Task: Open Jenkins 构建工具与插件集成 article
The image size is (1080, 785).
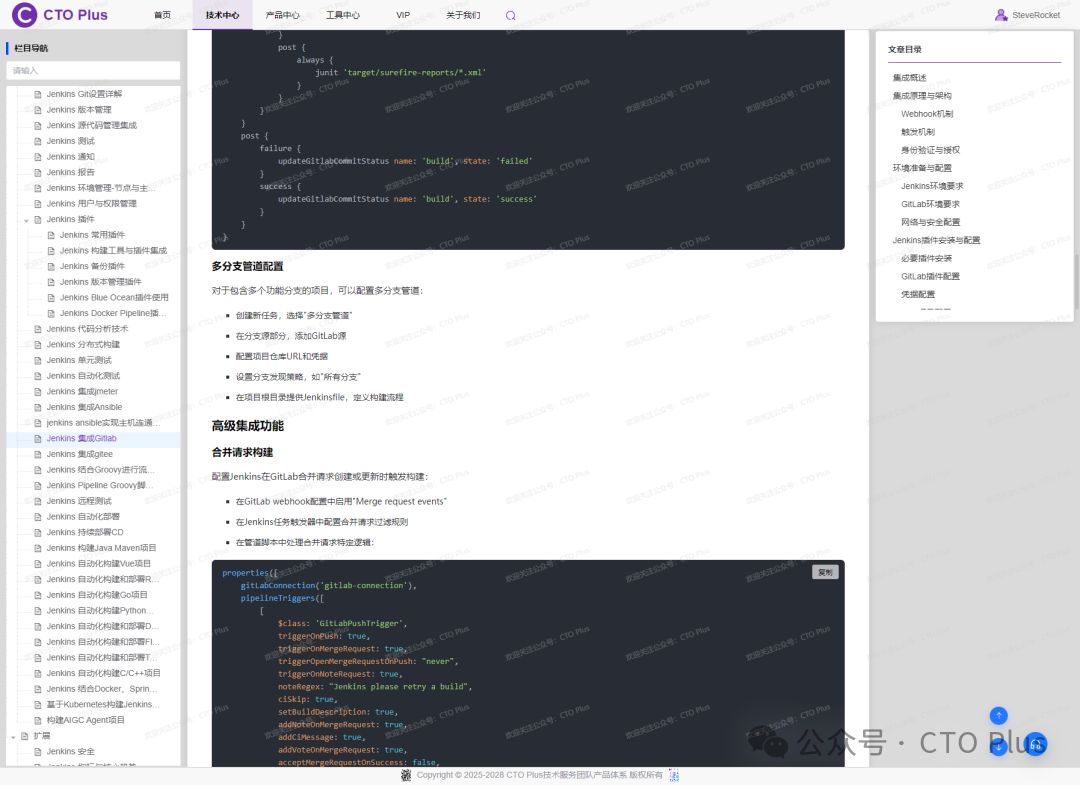Action: click(114, 251)
